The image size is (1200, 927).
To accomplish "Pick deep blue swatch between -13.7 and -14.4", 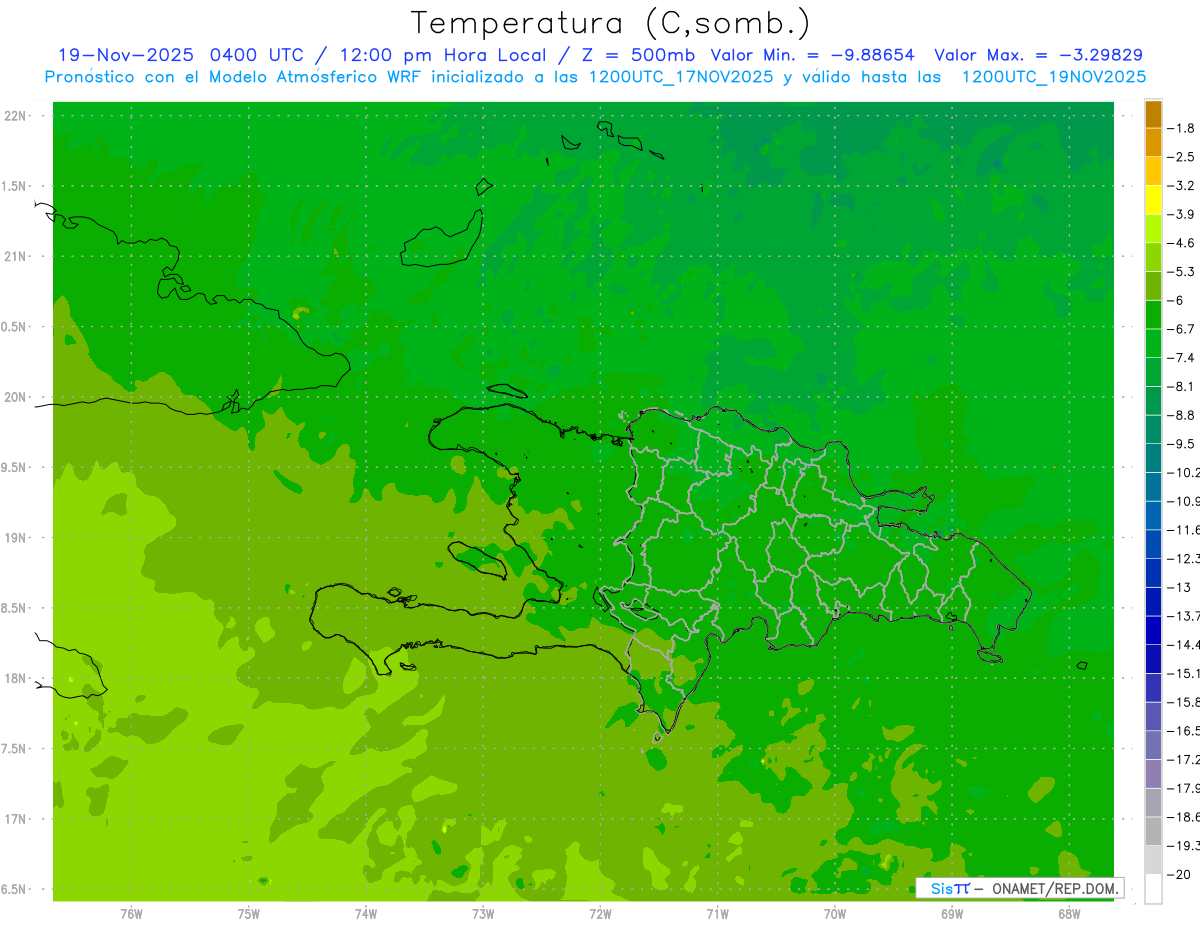I will 1153,630.
